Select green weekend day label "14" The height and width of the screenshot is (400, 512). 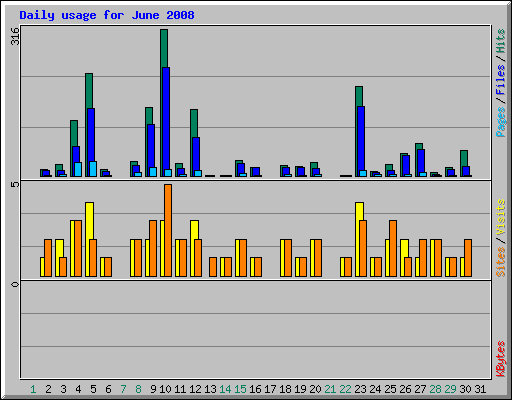click(225, 389)
